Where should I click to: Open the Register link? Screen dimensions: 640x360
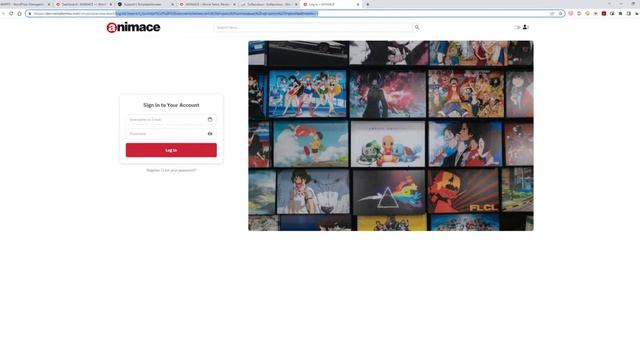(153, 170)
